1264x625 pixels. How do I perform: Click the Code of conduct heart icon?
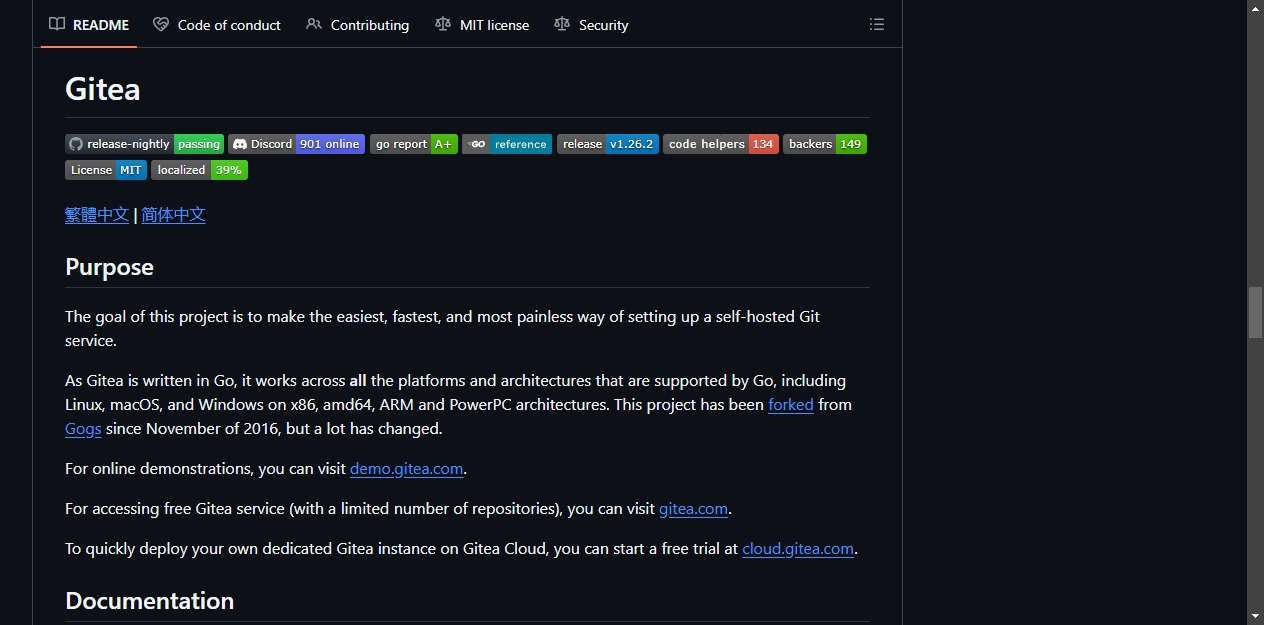161,24
